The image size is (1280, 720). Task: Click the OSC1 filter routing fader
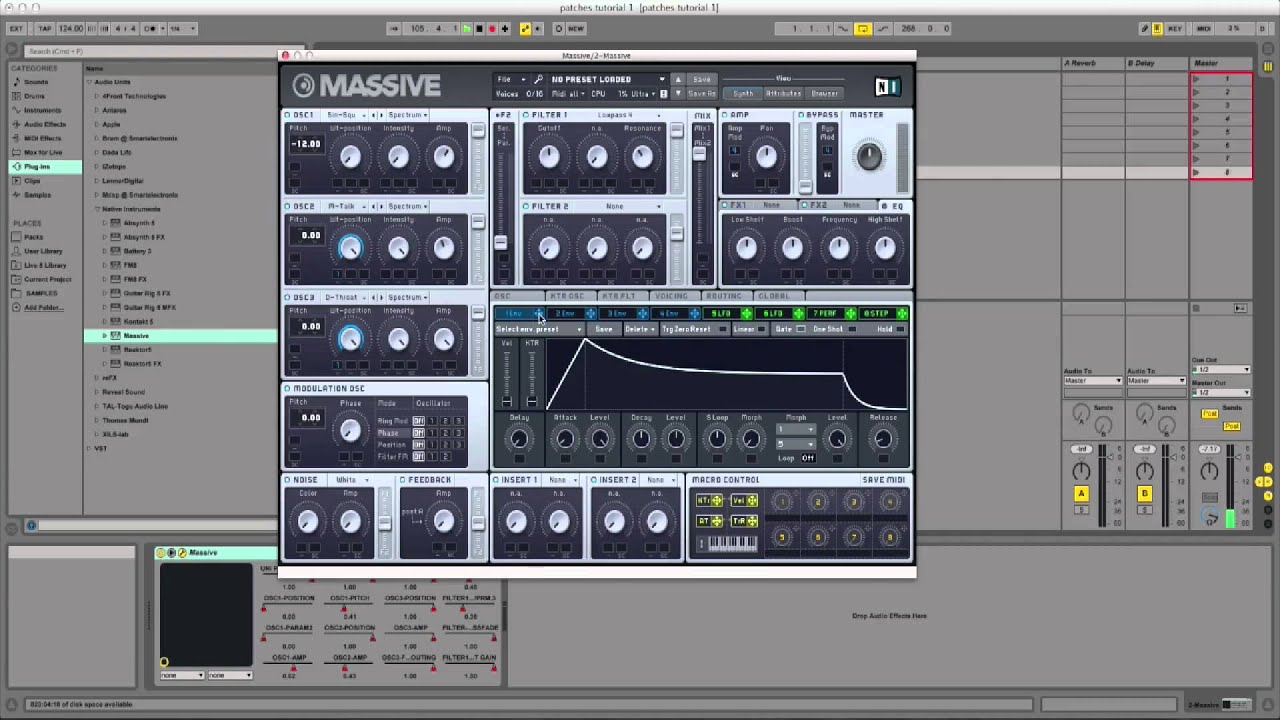tap(478, 133)
